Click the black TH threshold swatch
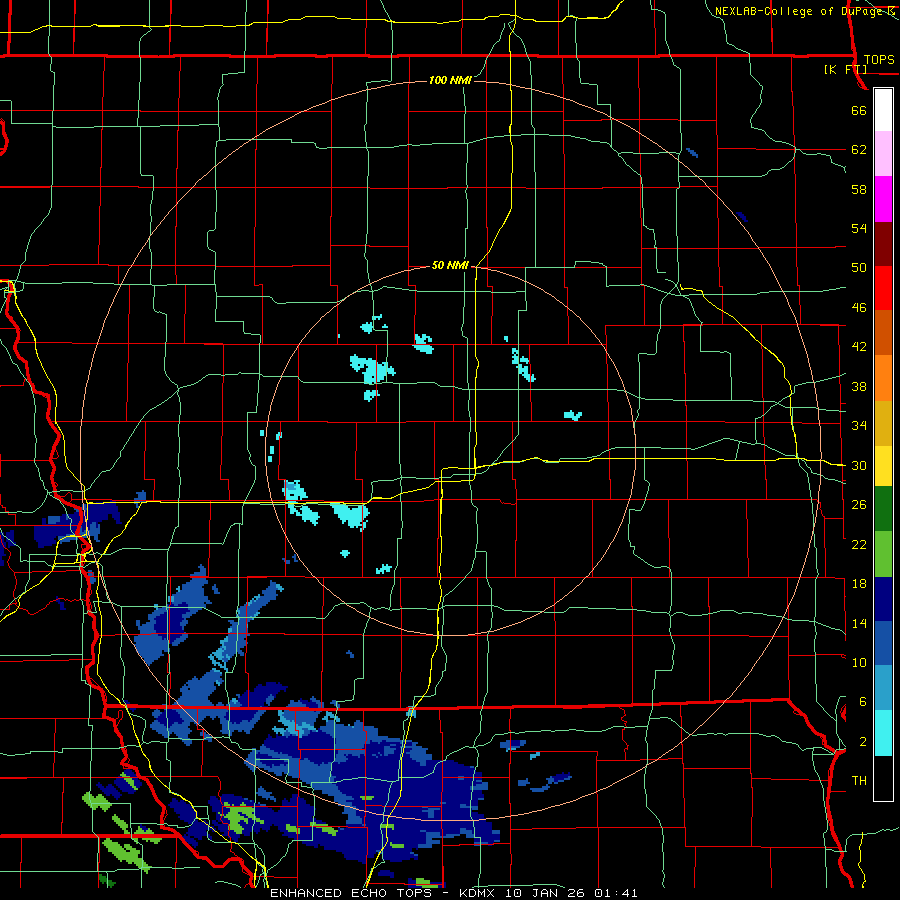Screen dimensions: 900x900 [883, 778]
